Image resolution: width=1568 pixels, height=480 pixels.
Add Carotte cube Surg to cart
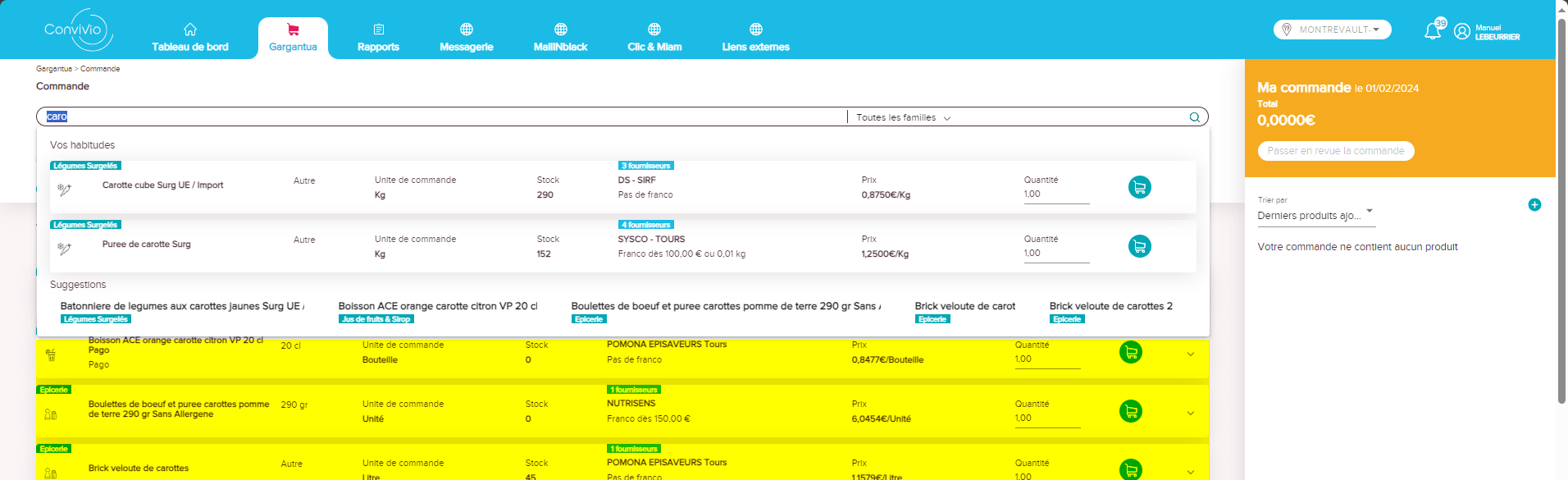pos(1139,187)
